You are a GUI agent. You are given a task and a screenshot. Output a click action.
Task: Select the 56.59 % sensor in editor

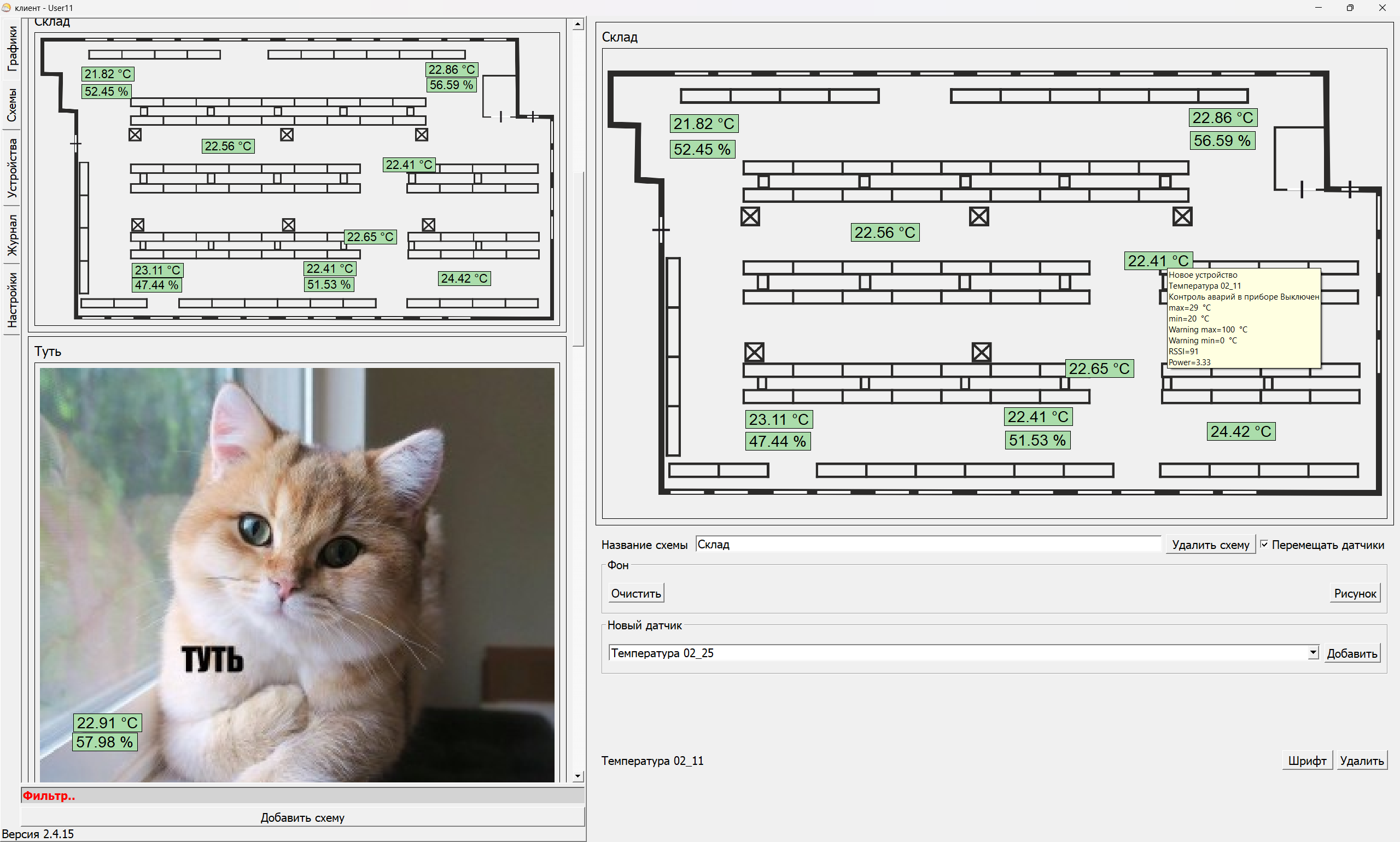pyautogui.click(x=1222, y=140)
